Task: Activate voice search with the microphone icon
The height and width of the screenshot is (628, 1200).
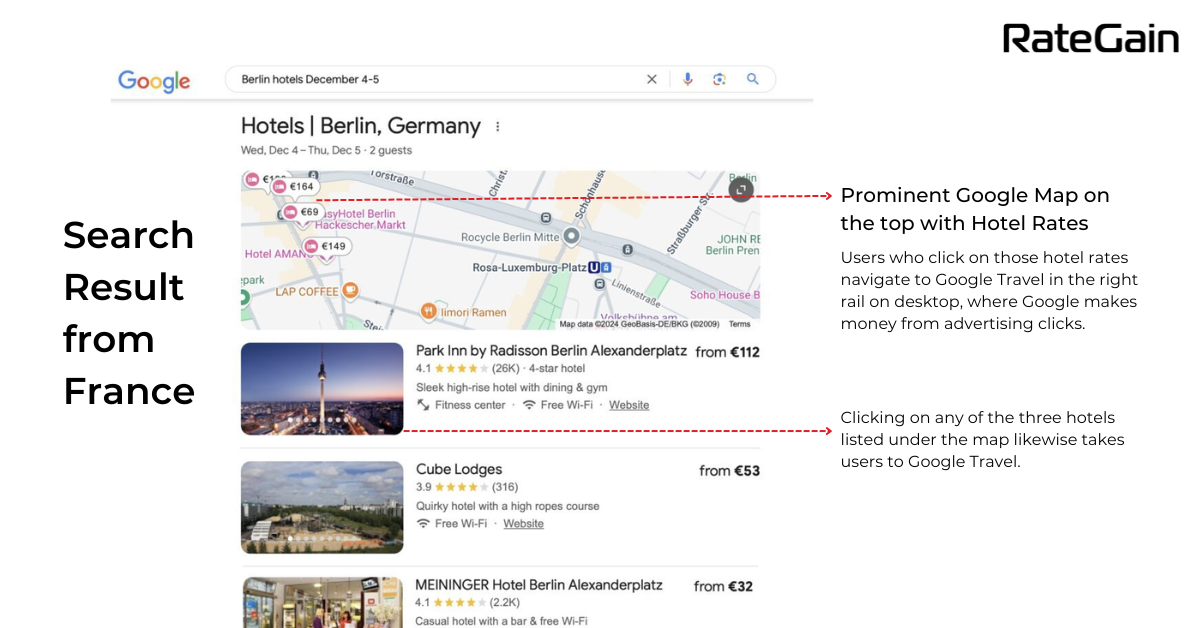Action: [x=686, y=78]
